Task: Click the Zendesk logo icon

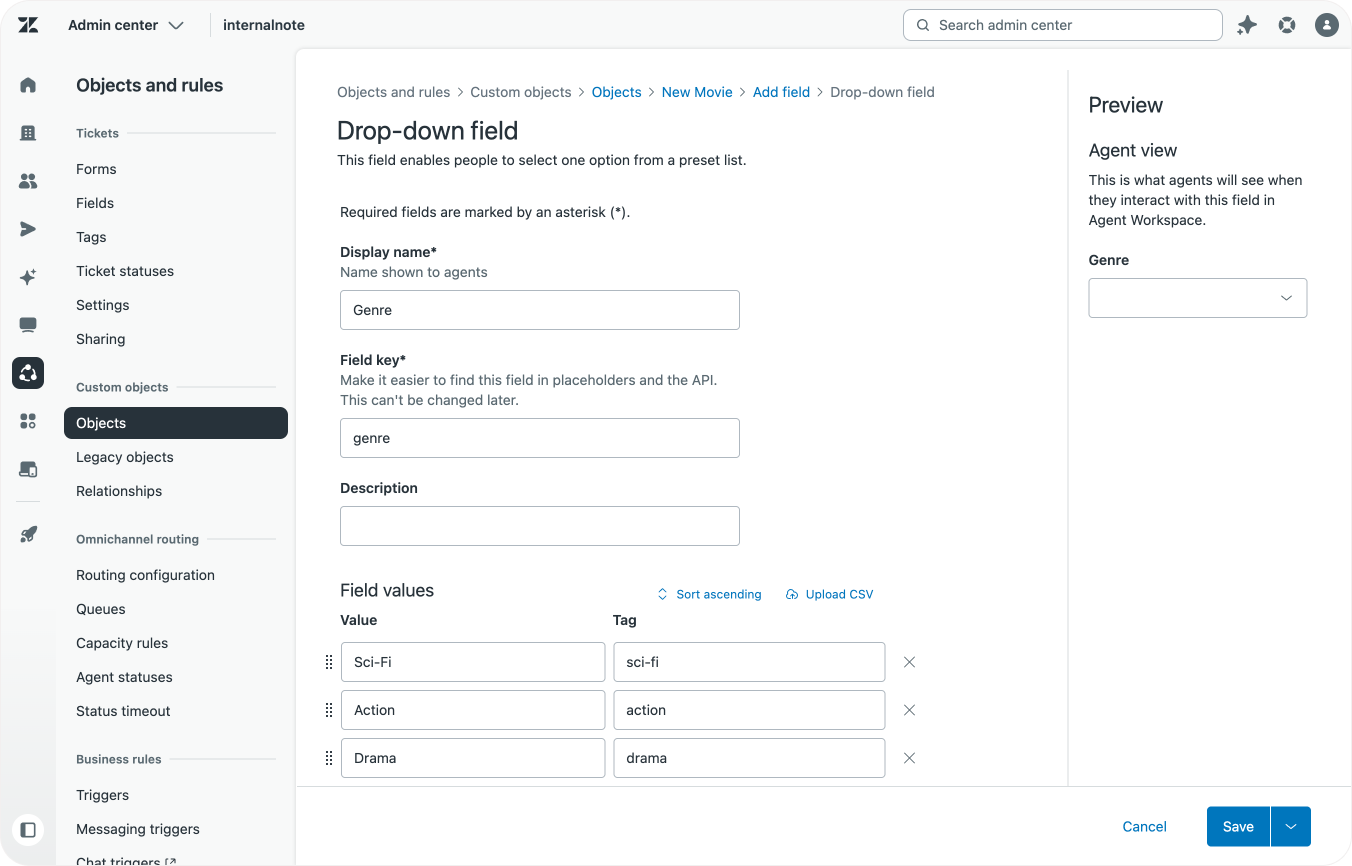Action: click(x=28, y=25)
